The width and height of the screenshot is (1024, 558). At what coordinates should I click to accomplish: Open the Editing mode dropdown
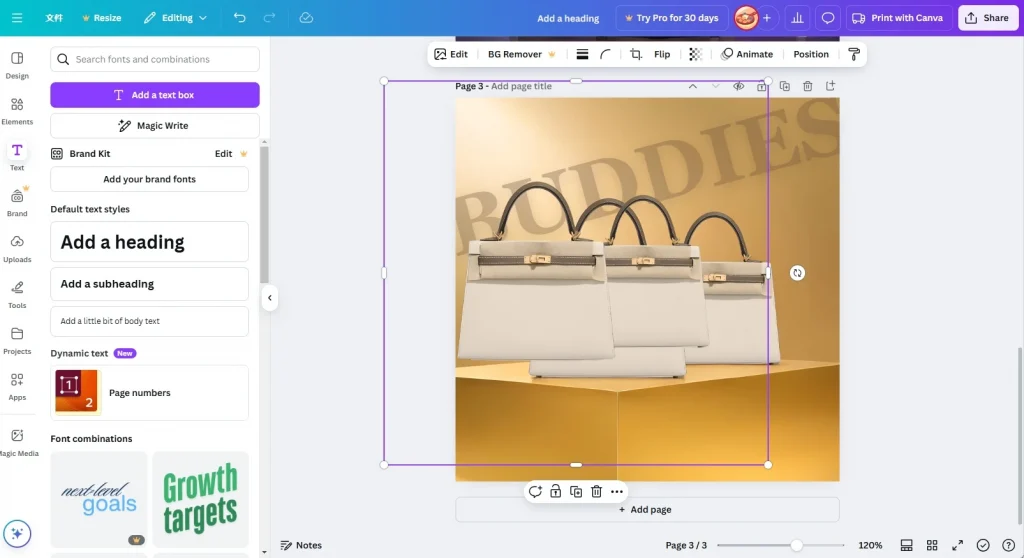pyautogui.click(x=175, y=18)
